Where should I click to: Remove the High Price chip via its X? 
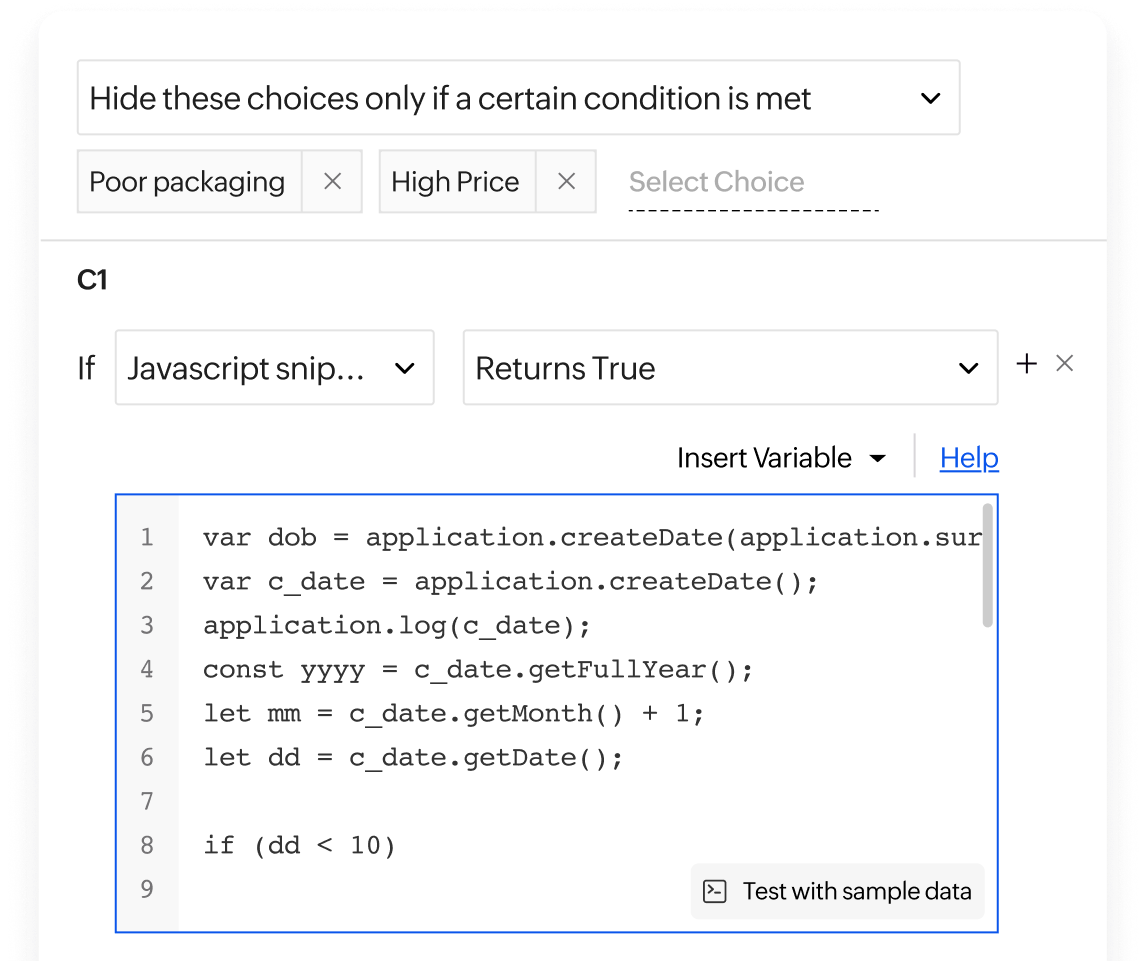[x=567, y=181]
